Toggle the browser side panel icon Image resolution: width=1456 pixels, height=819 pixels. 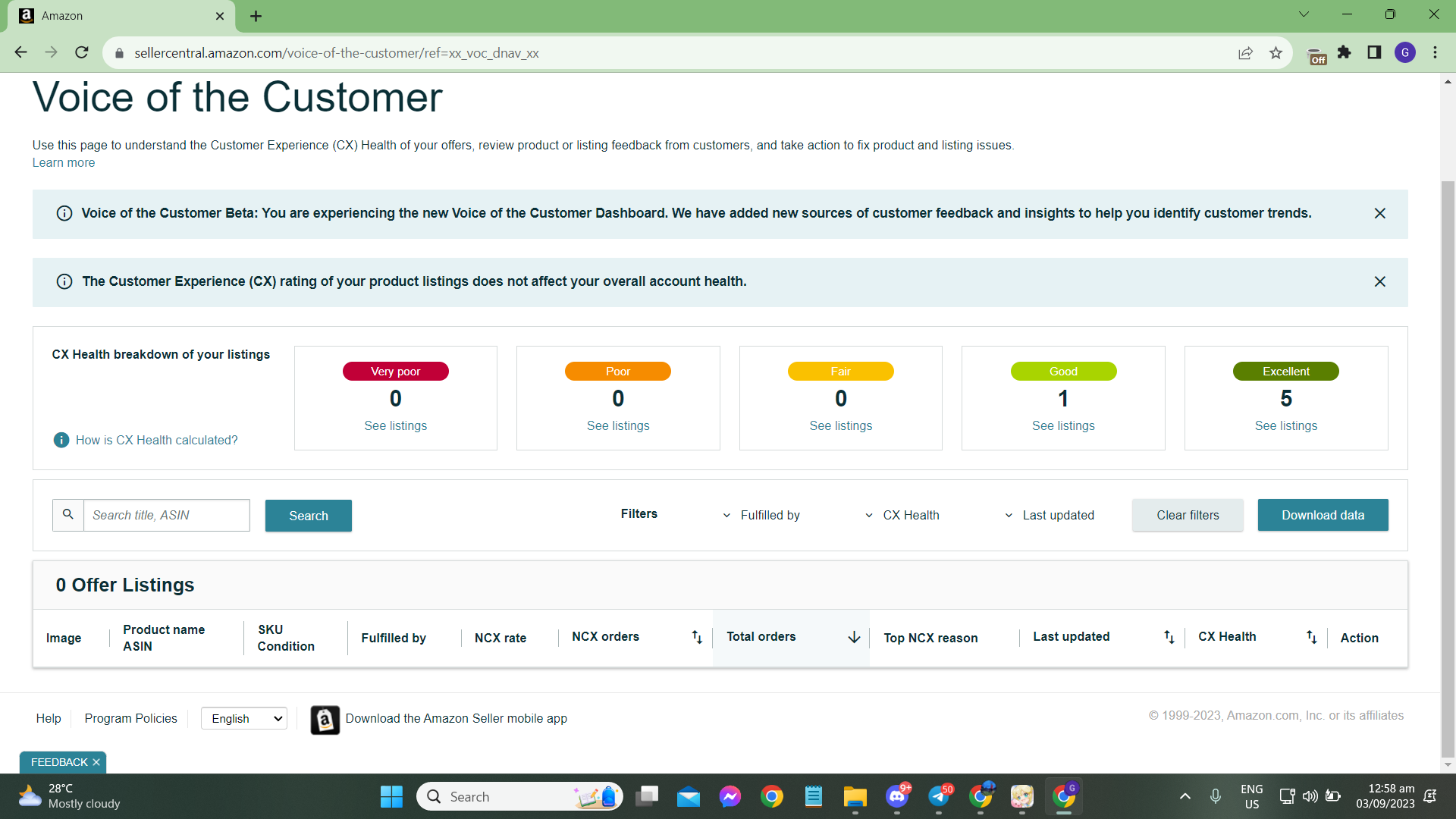pos(1374,52)
